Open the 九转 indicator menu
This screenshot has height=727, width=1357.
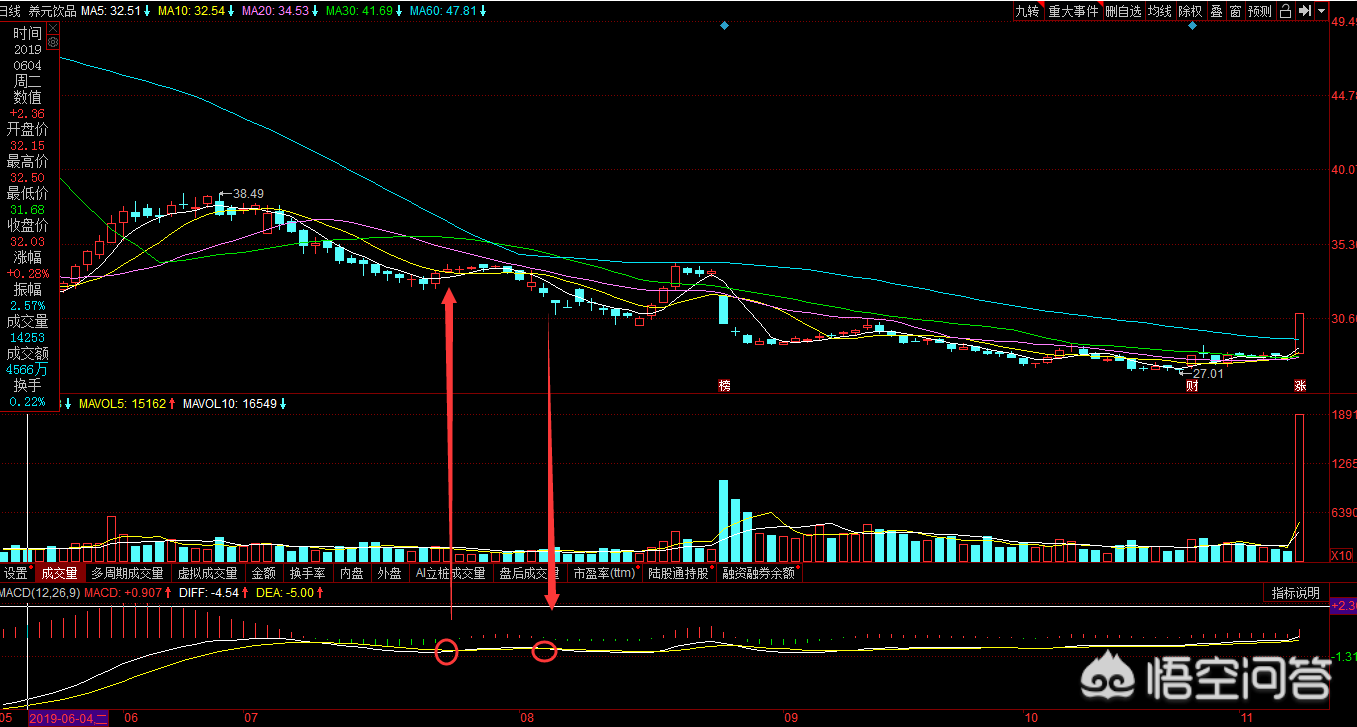pyautogui.click(x=1027, y=11)
